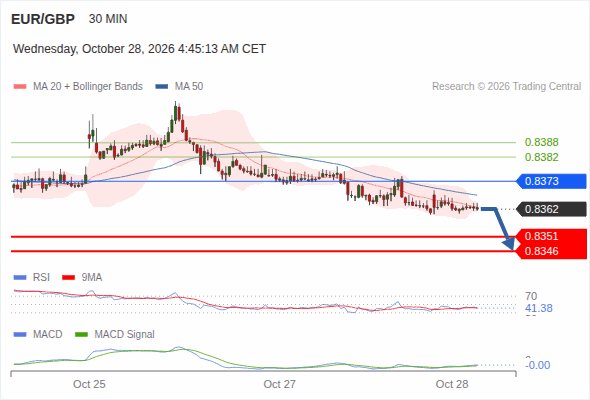Click the RSI value 41.38
Viewport: 590px width, 400px height.
[x=539, y=309]
